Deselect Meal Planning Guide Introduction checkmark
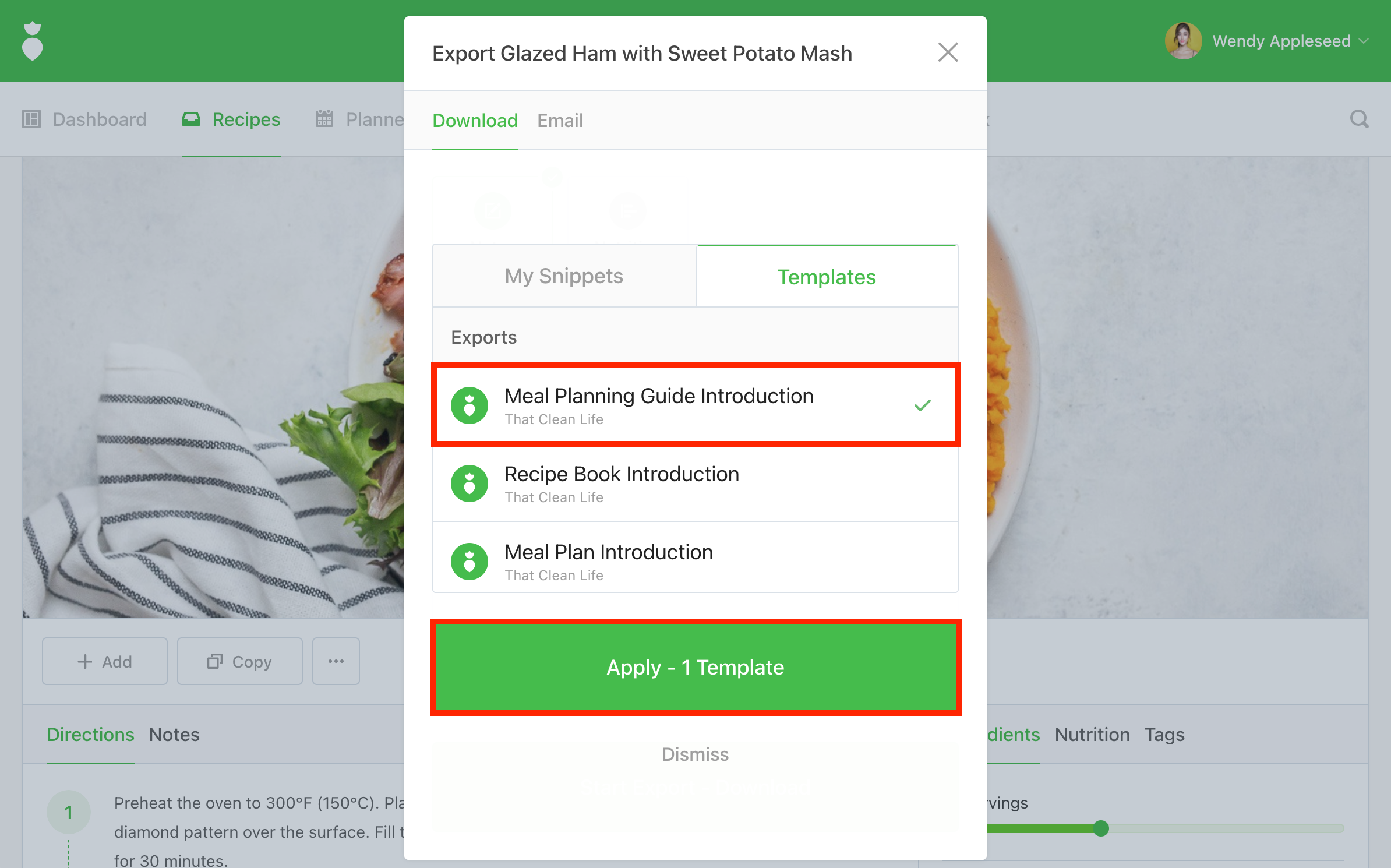 (x=923, y=405)
